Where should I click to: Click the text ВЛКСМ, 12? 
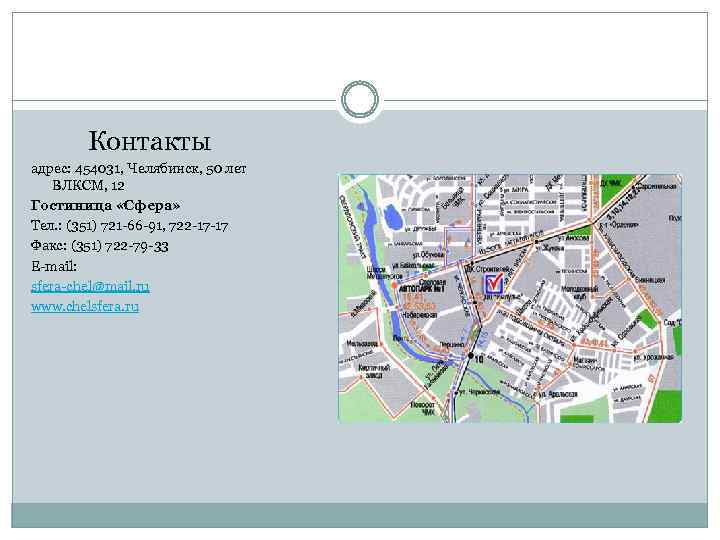[x=88, y=186]
